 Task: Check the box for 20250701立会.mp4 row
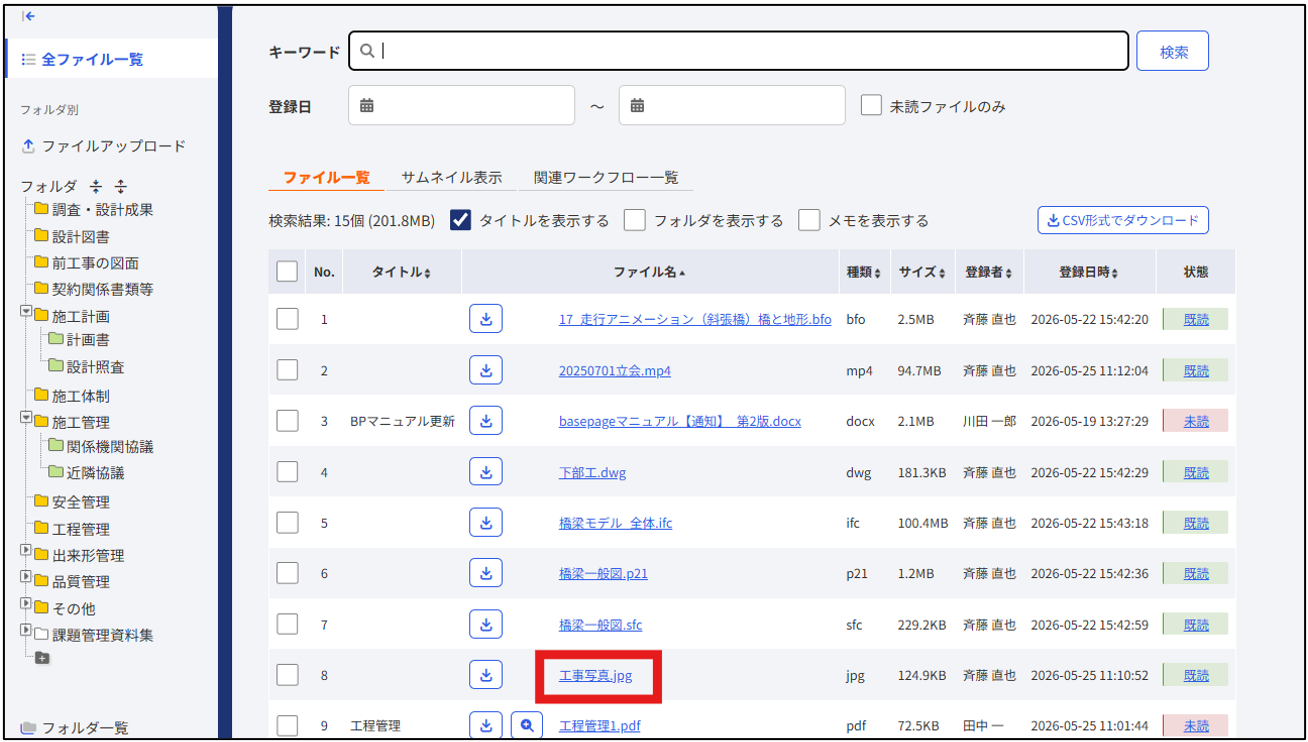coord(287,370)
